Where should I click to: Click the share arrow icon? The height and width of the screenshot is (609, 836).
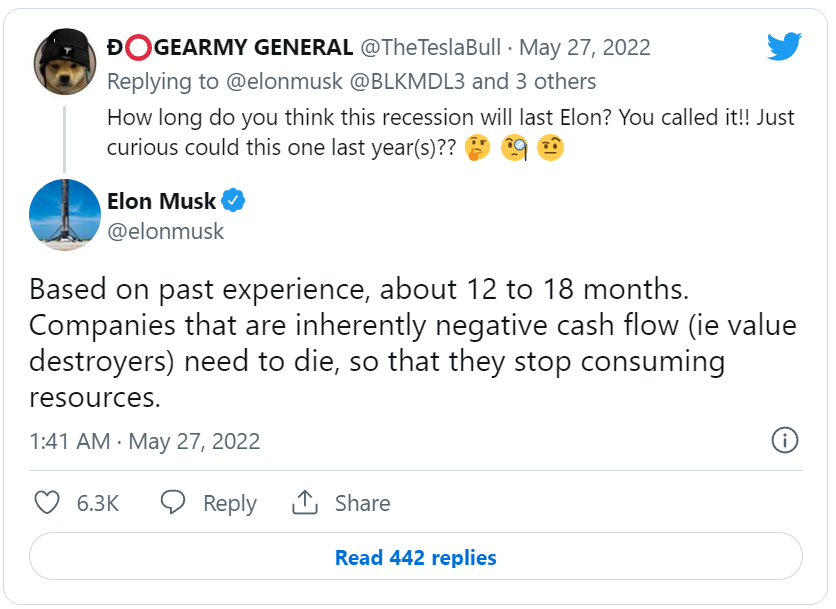305,503
